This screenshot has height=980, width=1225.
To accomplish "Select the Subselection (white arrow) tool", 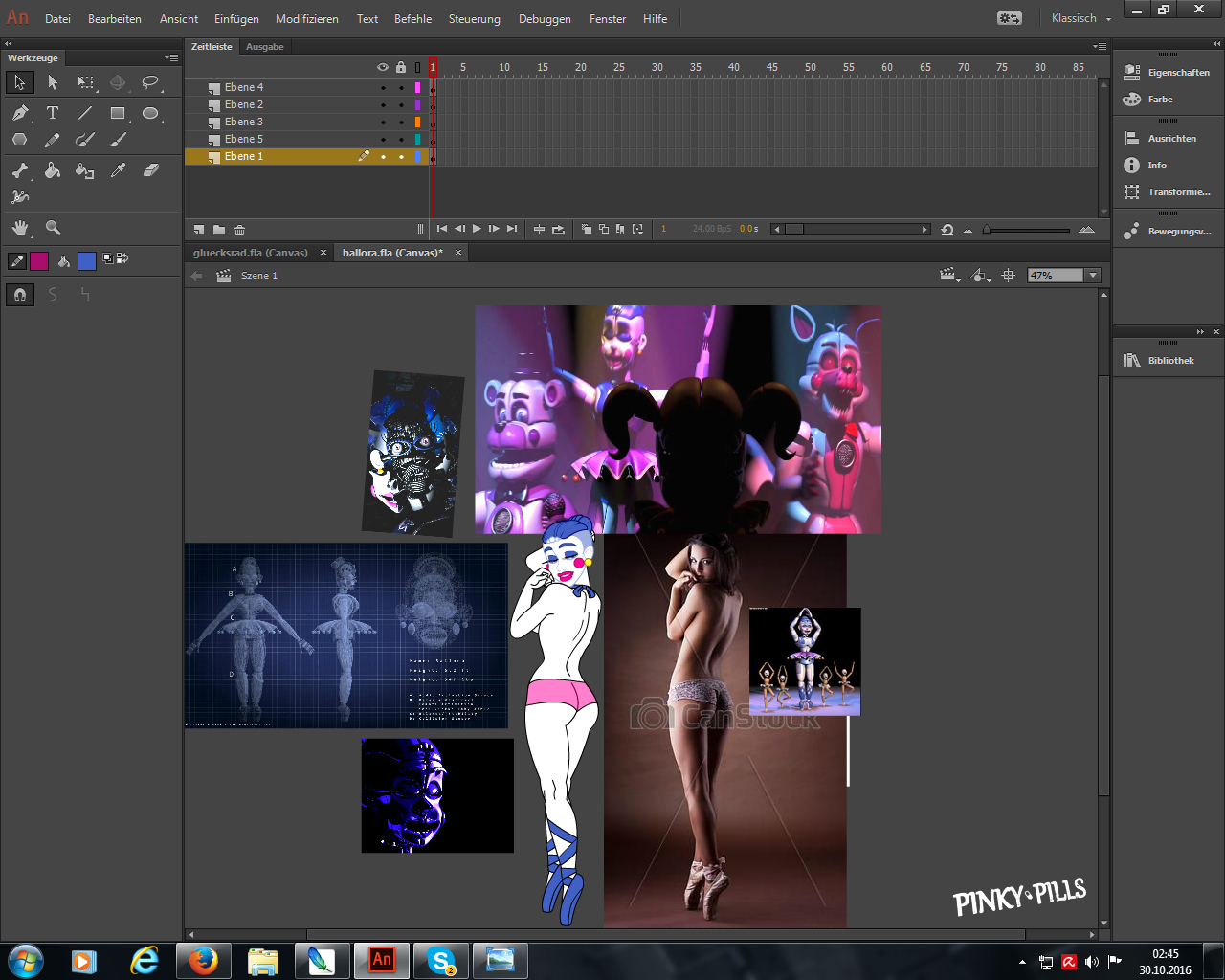I will point(53,82).
